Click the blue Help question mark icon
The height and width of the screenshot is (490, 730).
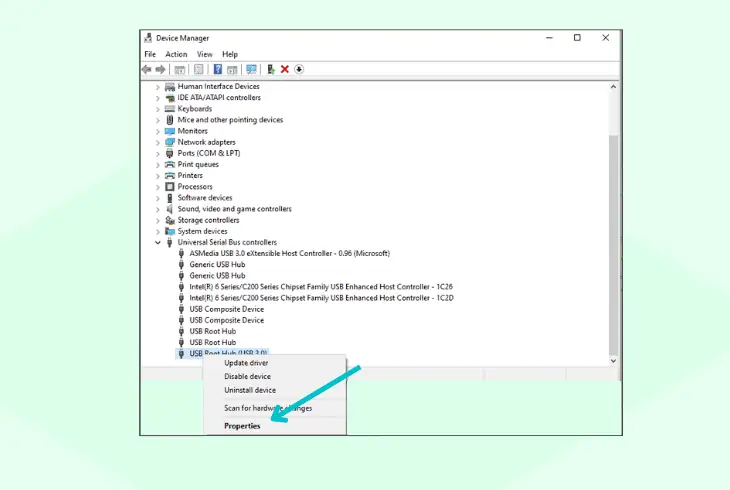[x=217, y=69]
